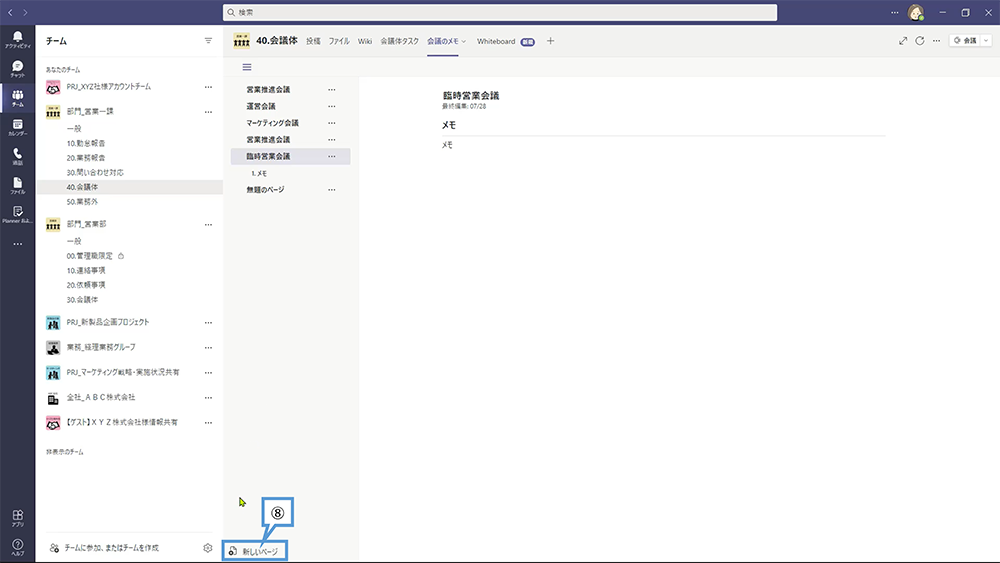
Task: Select the 営業推進会議 page at top
Action: click(x=268, y=90)
